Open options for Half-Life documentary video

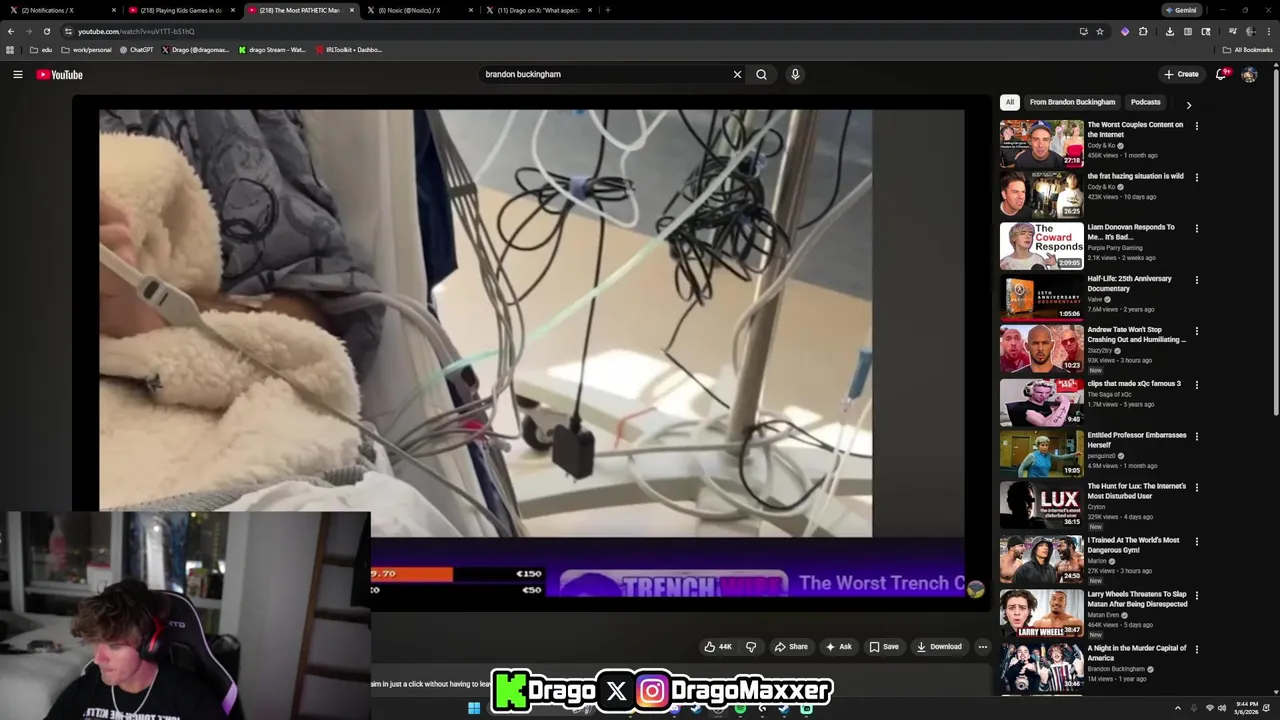pyautogui.click(x=1196, y=280)
